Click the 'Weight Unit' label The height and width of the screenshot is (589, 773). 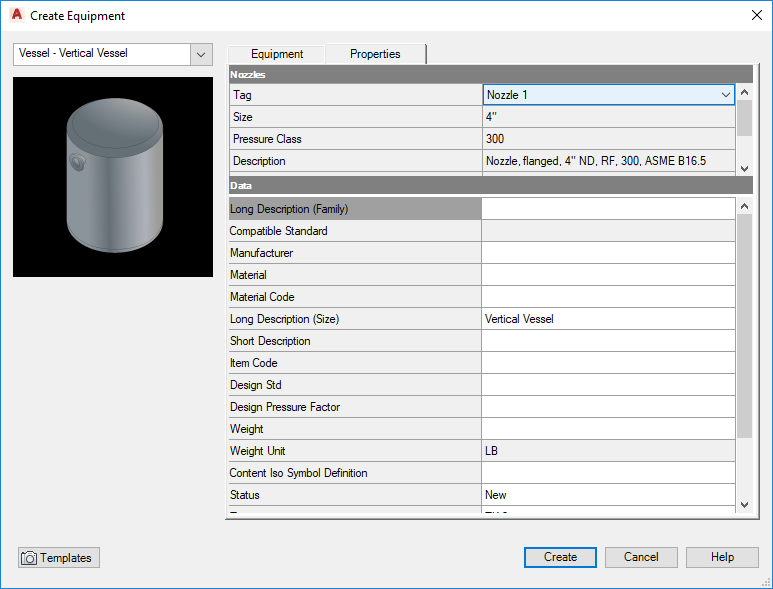click(x=257, y=451)
